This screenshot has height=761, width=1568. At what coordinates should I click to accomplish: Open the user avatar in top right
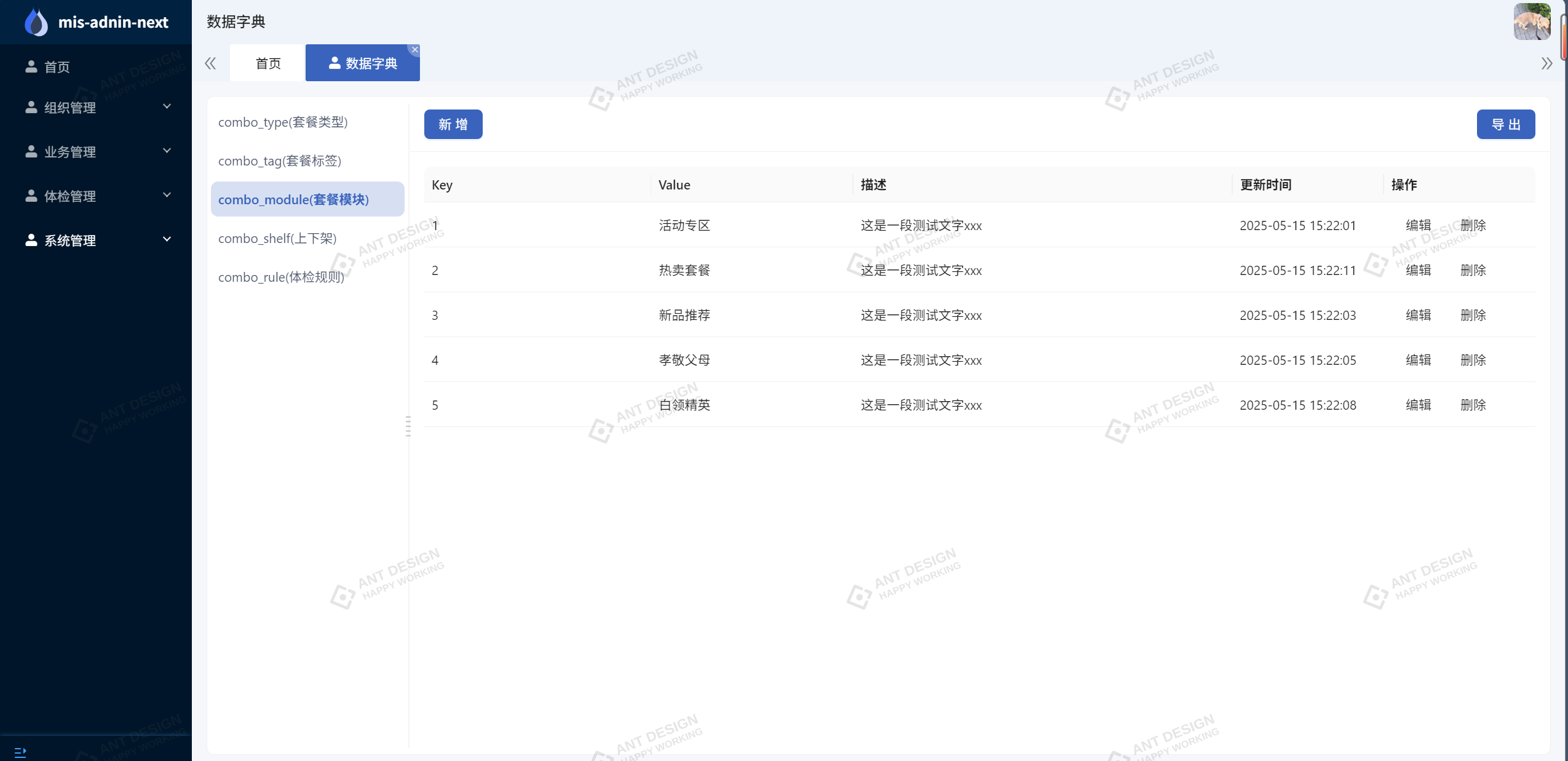pyautogui.click(x=1531, y=22)
